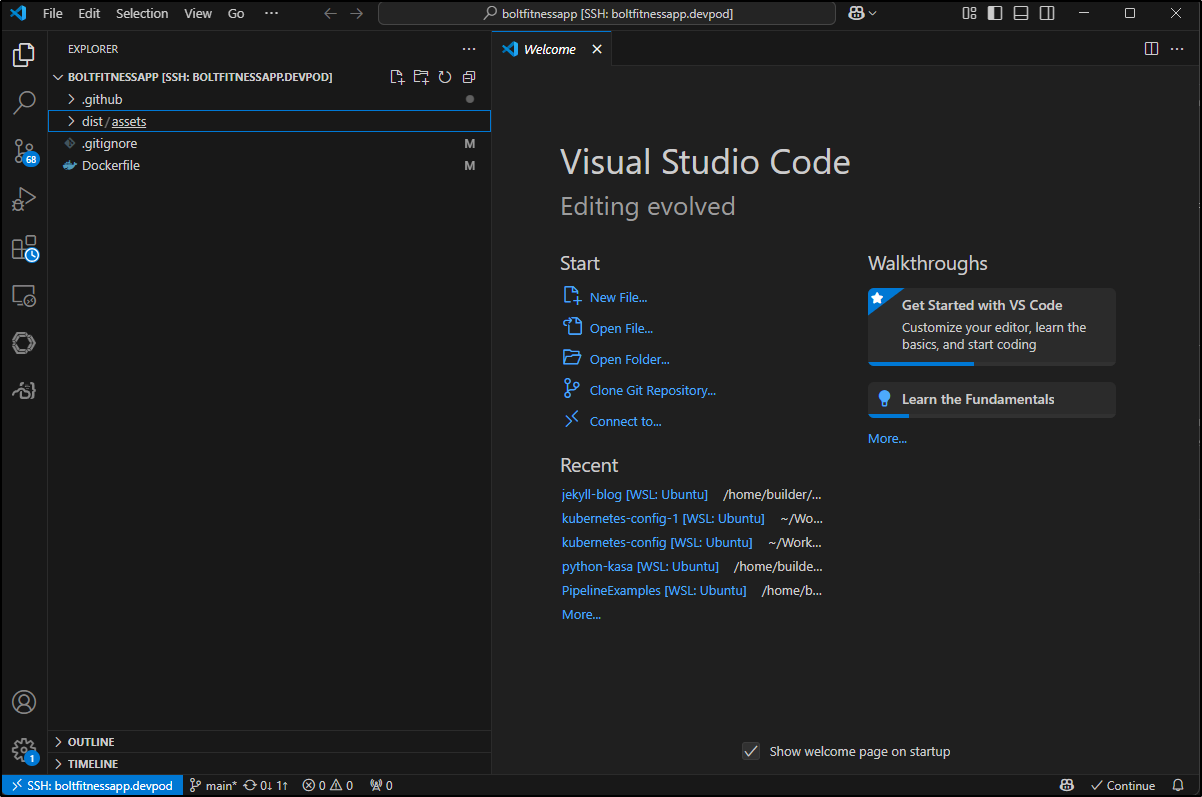The image size is (1202, 797).
Task: Click the New Folder icon in Explorer header
Action: pyautogui.click(x=421, y=77)
